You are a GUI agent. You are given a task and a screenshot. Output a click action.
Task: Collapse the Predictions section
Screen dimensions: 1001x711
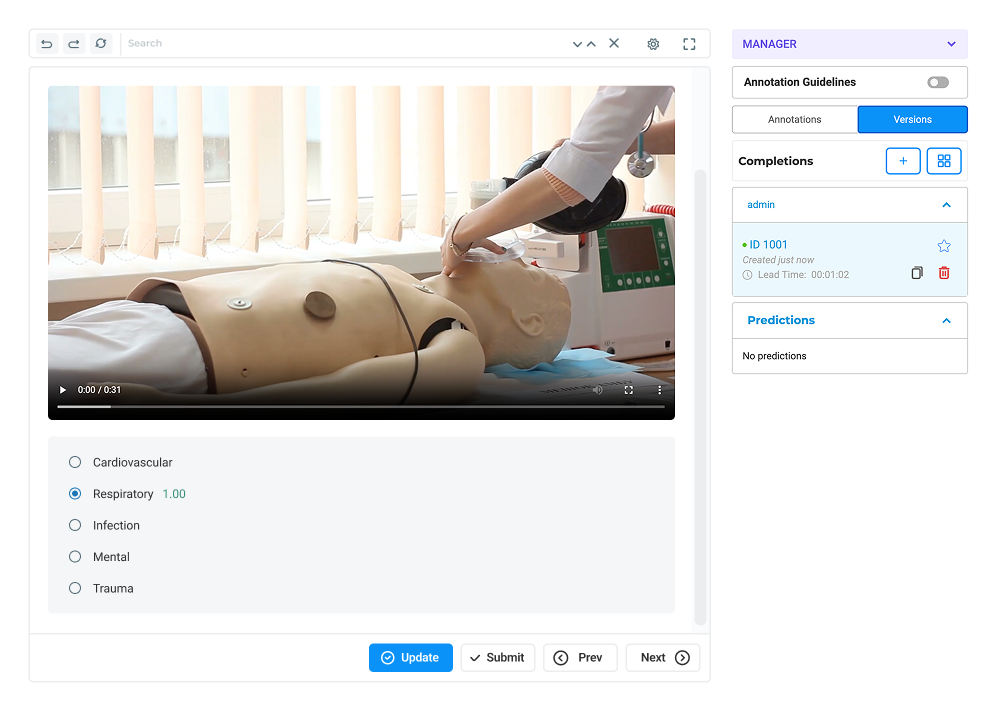947,320
